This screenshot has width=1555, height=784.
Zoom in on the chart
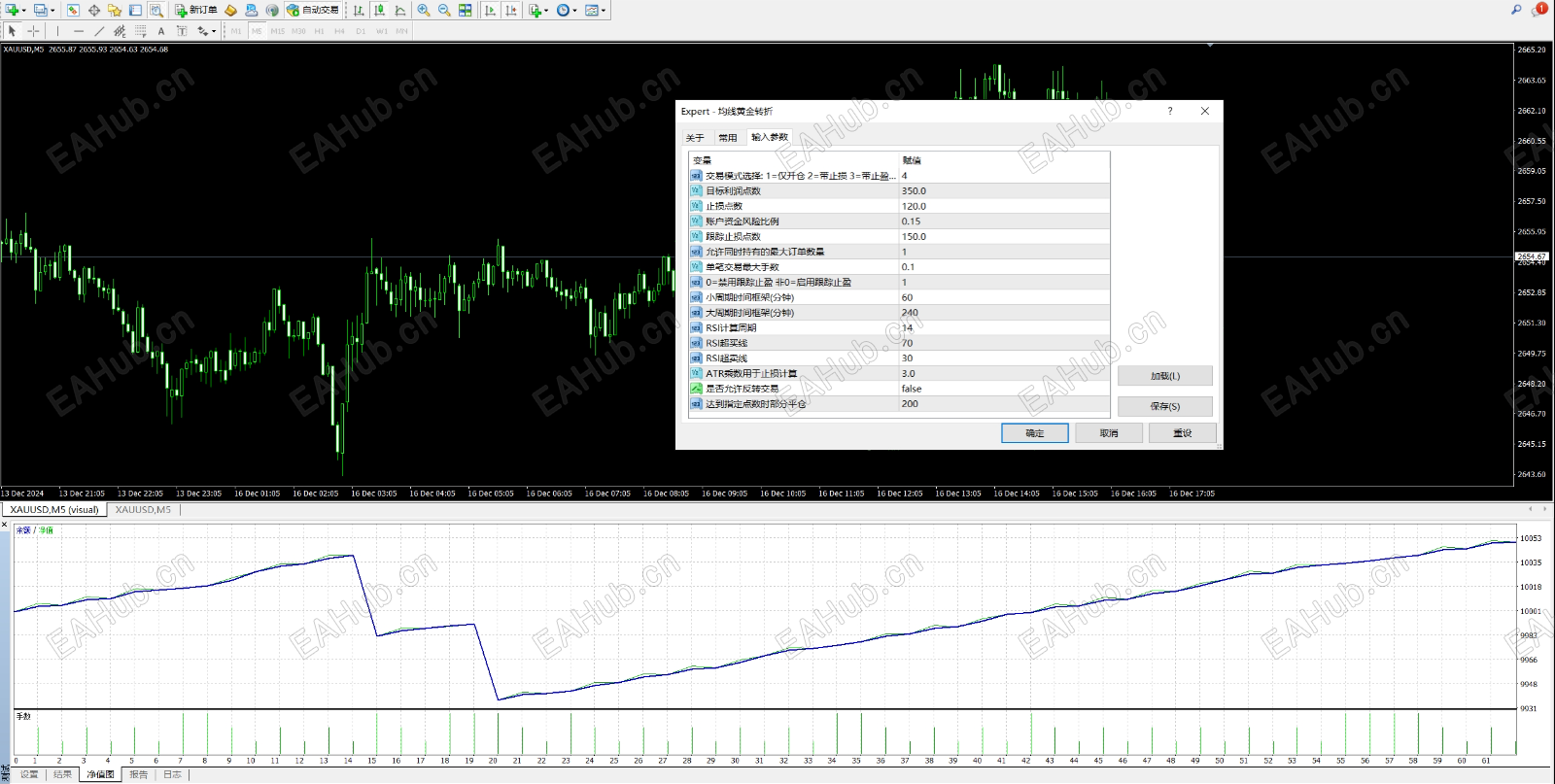pos(424,10)
